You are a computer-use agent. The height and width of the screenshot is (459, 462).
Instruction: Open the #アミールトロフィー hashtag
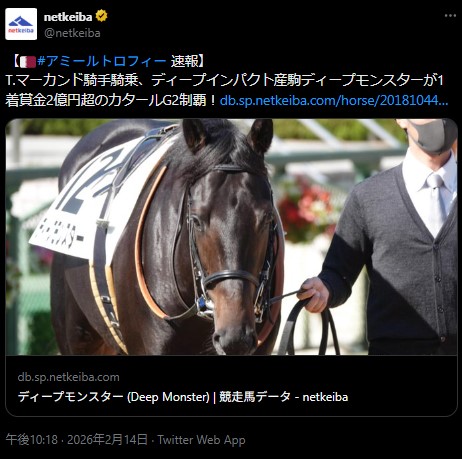pyautogui.click(x=102, y=61)
